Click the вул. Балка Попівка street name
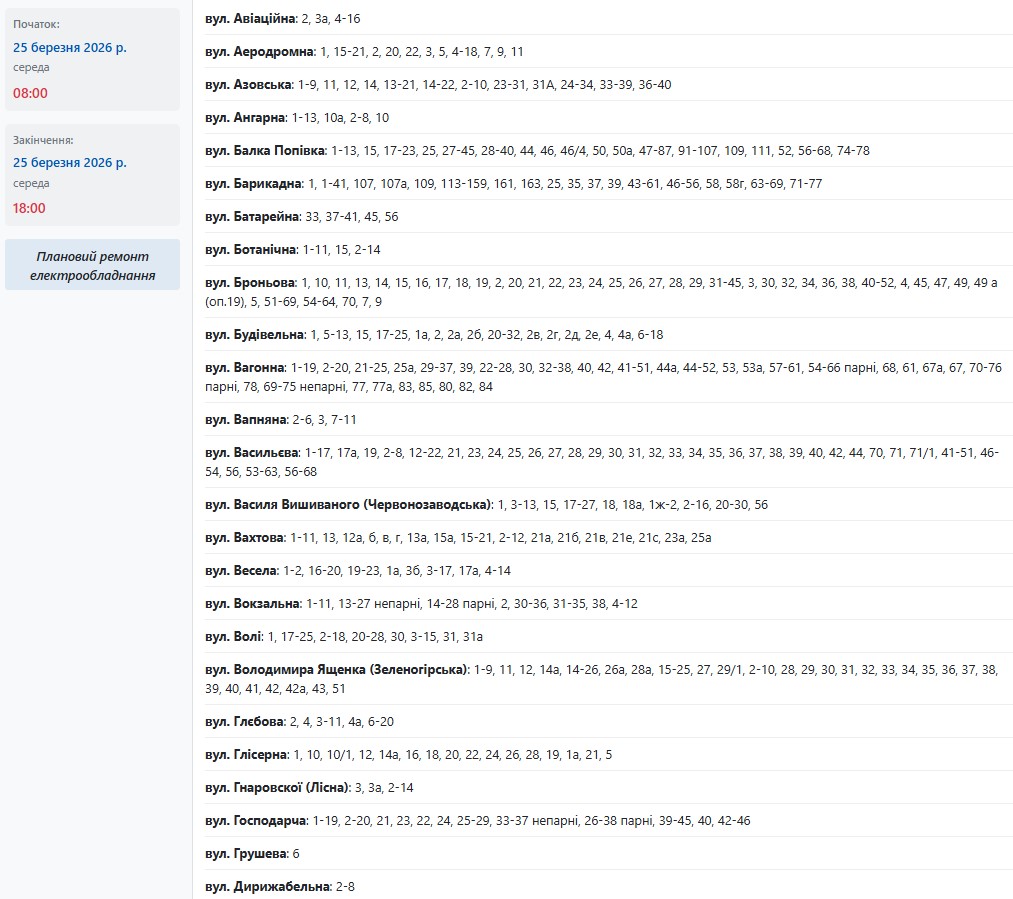This screenshot has width=1013, height=899. 266,150
